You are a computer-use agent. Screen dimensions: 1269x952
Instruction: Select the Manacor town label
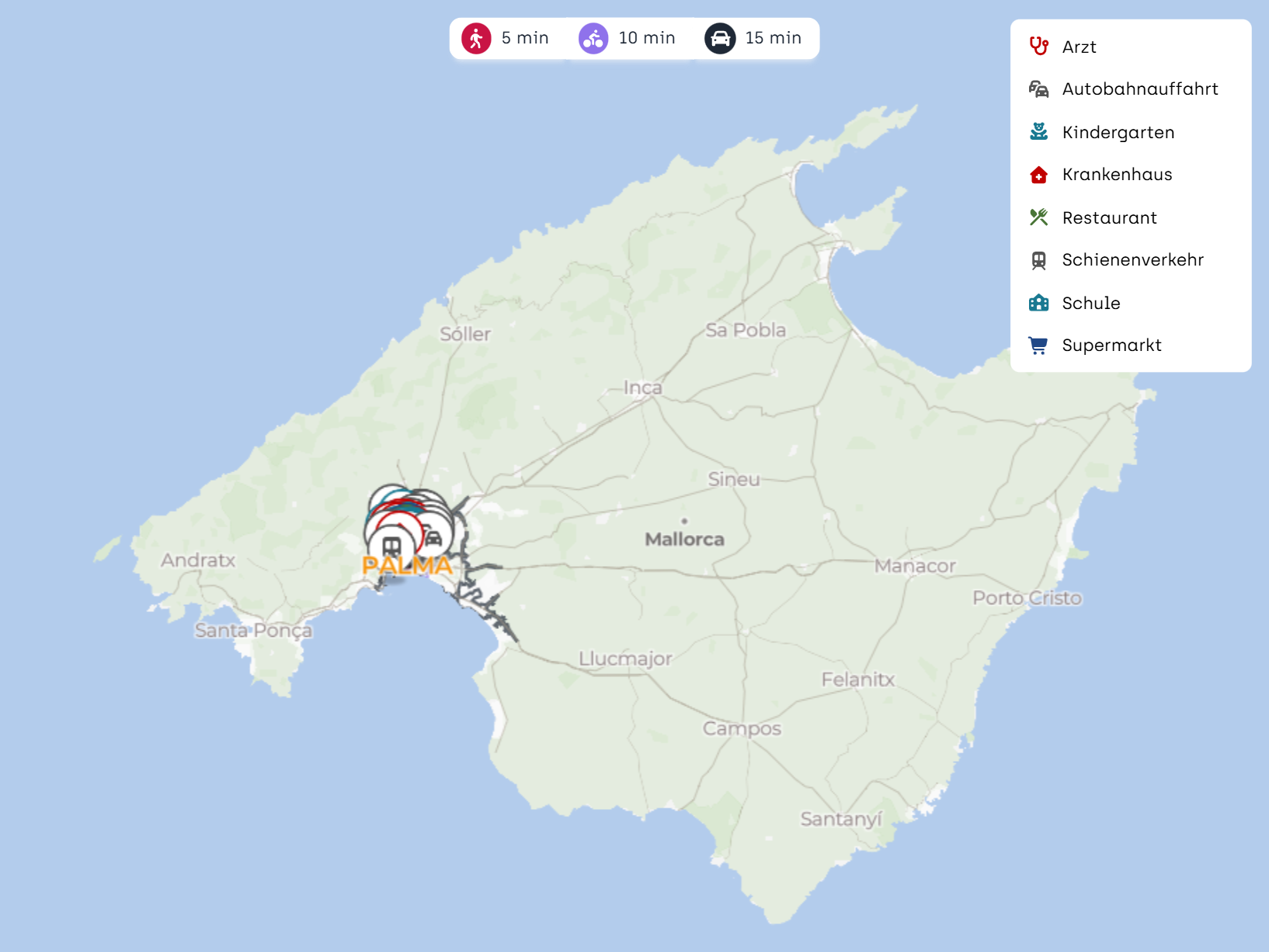(914, 566)
